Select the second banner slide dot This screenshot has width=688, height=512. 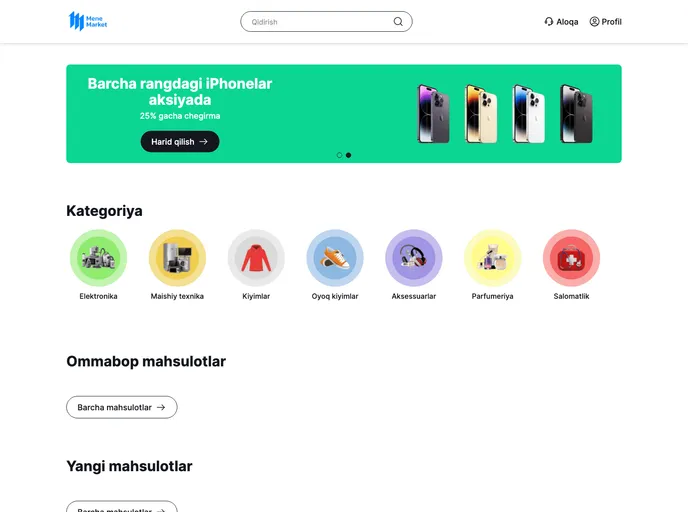pos(348,155)
